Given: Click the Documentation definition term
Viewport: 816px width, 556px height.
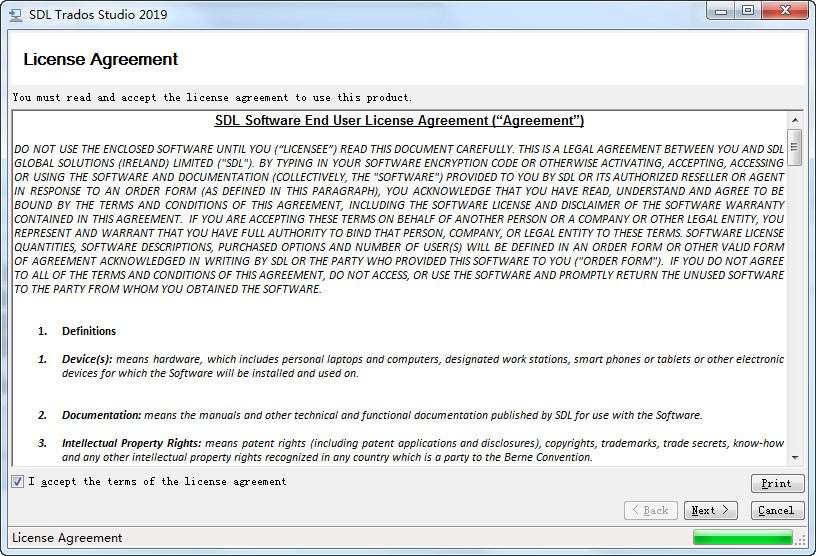Looking at the screenshot, I should [x=101, y=415].
